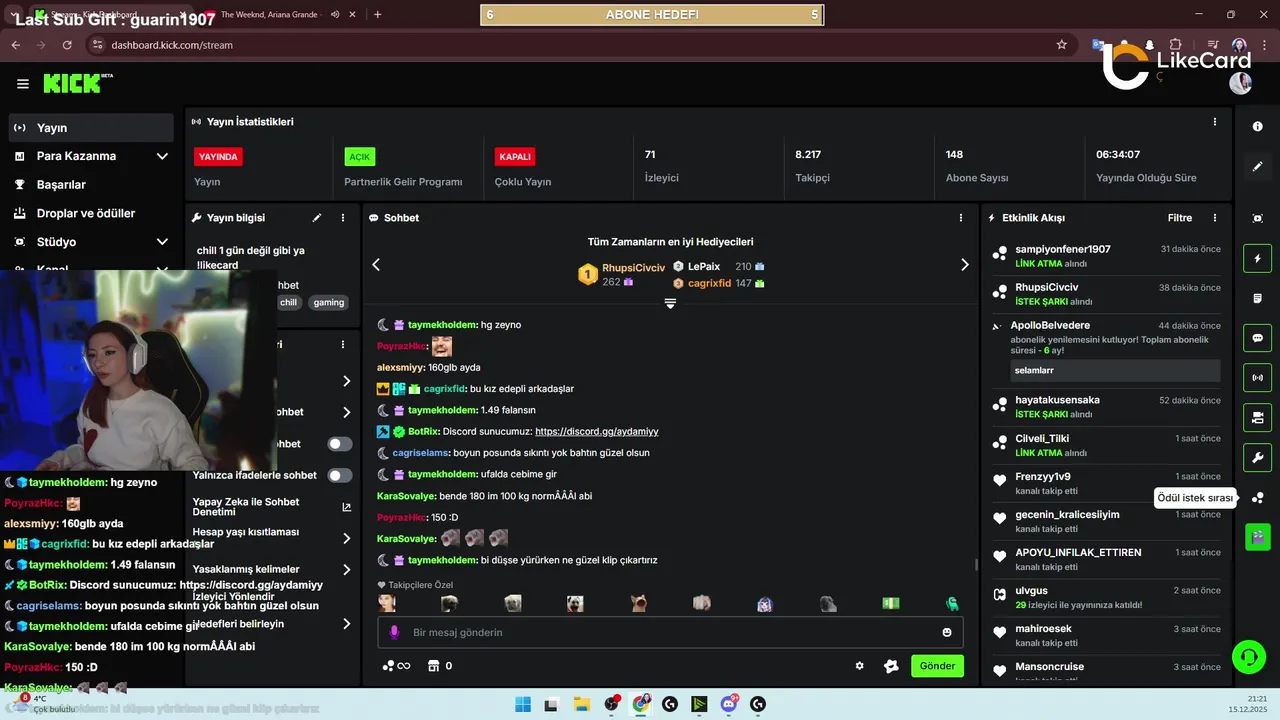The width and height of the screenshot is (1280, 720).
Task: Click RhupsiCivciv in top gifters
Action: click(633, 268)
